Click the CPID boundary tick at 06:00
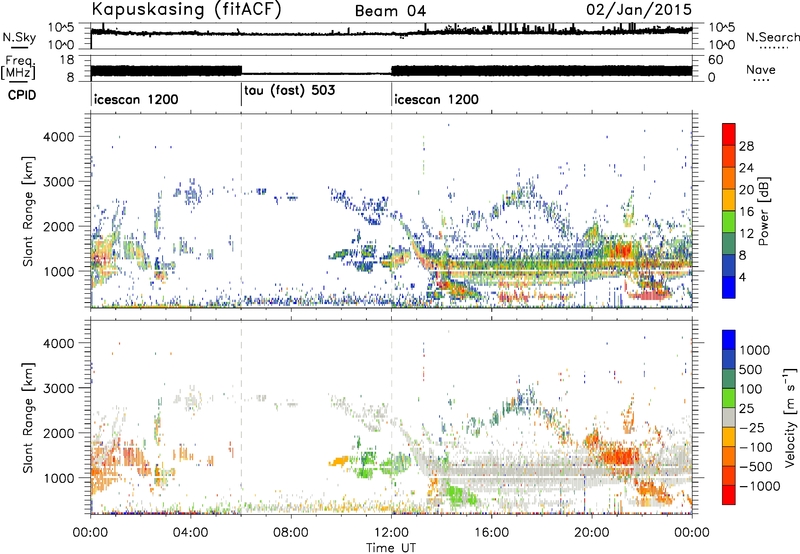The height and width of the screenshot is (554, 800). (241, 95)
